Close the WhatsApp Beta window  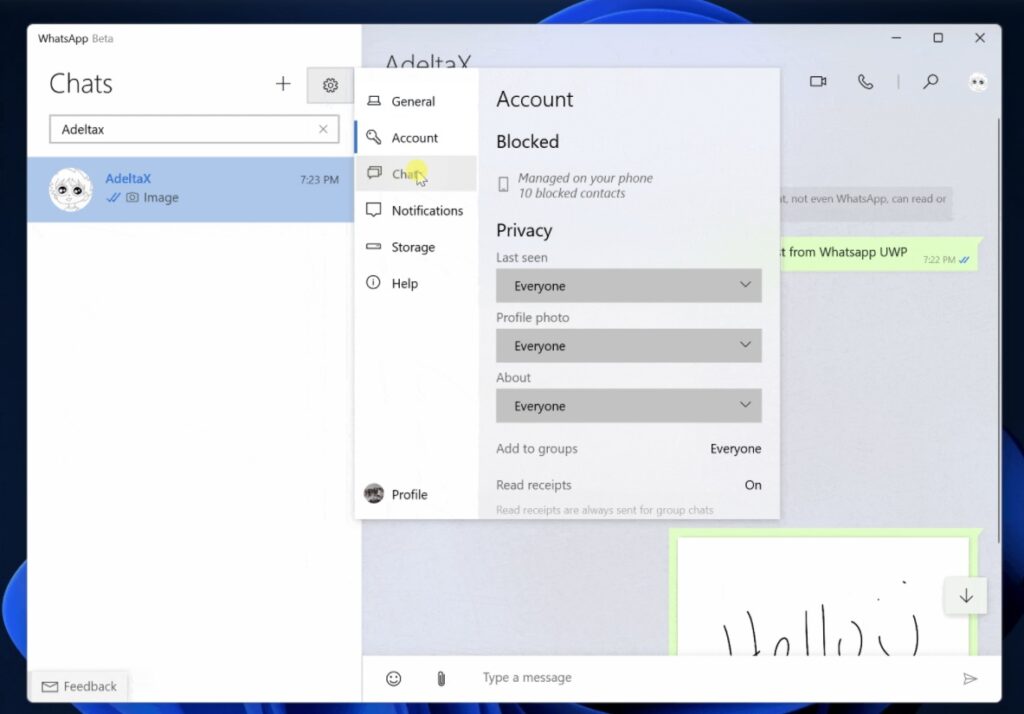(x=980, y=38)
